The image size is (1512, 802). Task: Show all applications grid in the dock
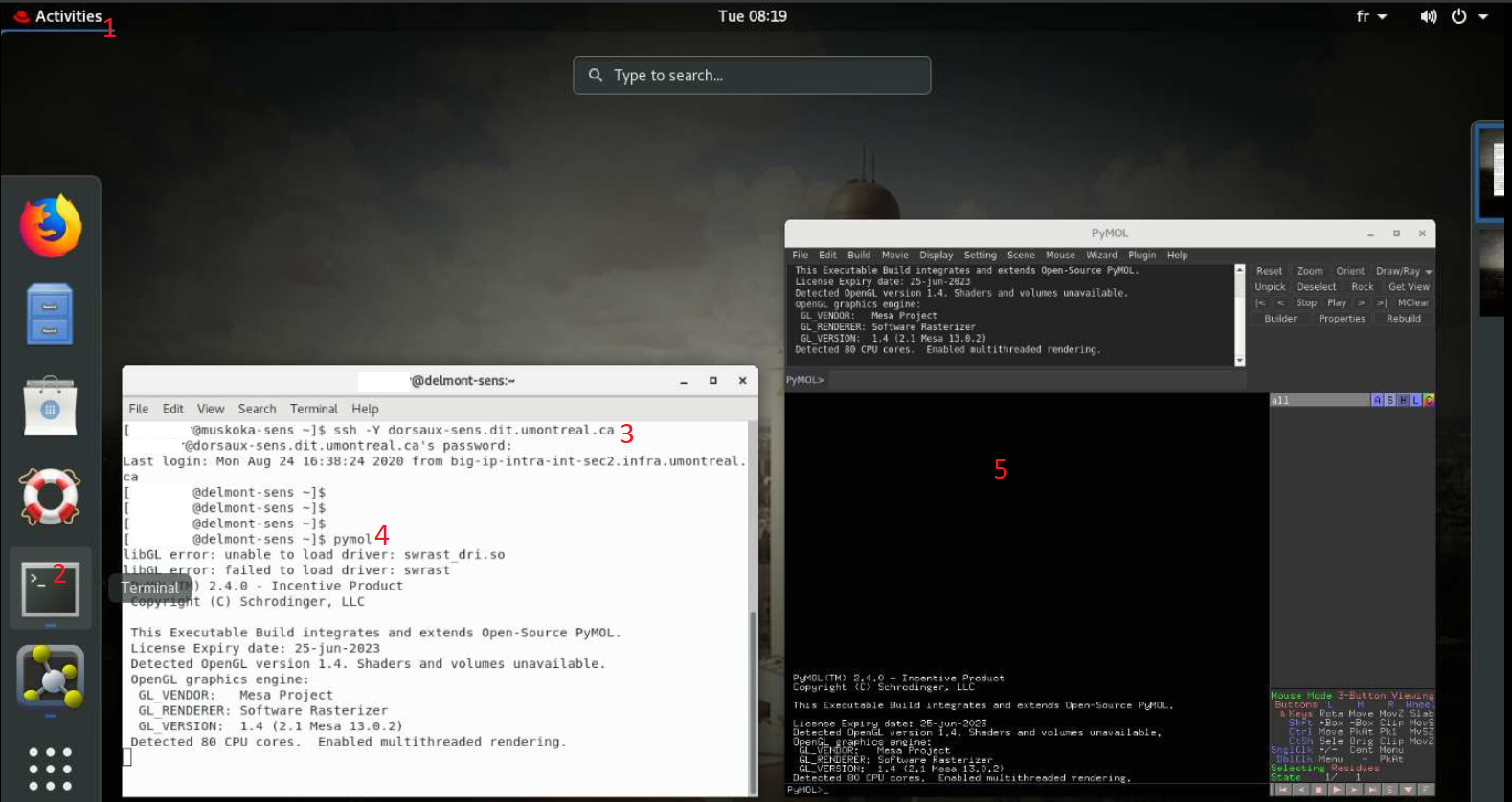pyautogui.click(x=50, y=769)
